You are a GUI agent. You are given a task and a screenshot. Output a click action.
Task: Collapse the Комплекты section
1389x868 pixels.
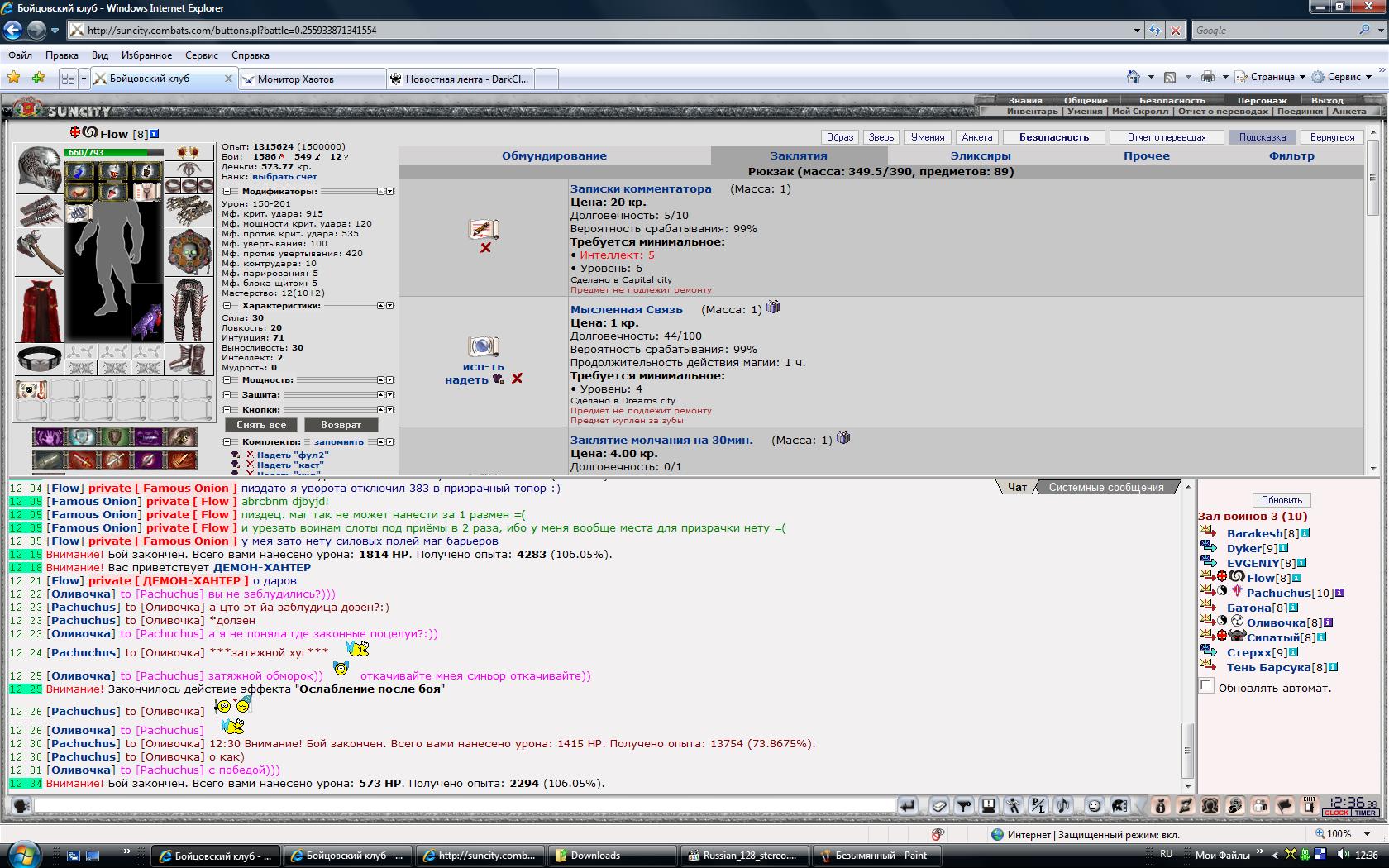point(227,441)
